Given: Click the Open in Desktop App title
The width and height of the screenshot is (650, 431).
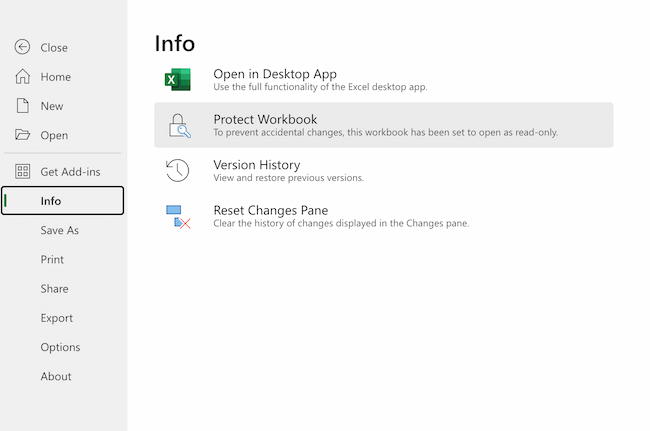Looking at the screenshot, I should click(x=274, y=74).
